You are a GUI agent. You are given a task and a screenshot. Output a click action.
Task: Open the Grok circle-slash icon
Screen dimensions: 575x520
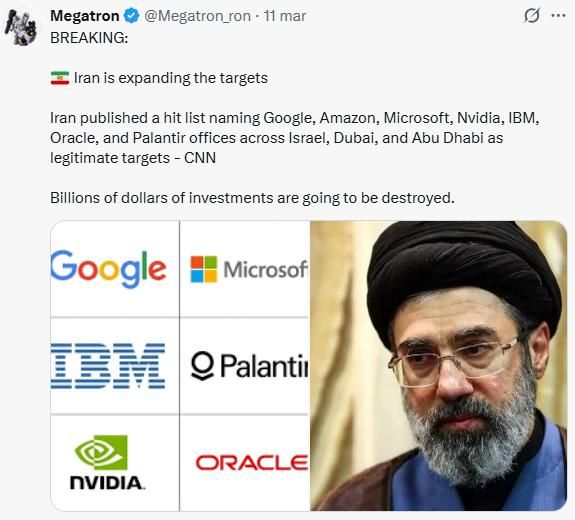coord(532,16)
